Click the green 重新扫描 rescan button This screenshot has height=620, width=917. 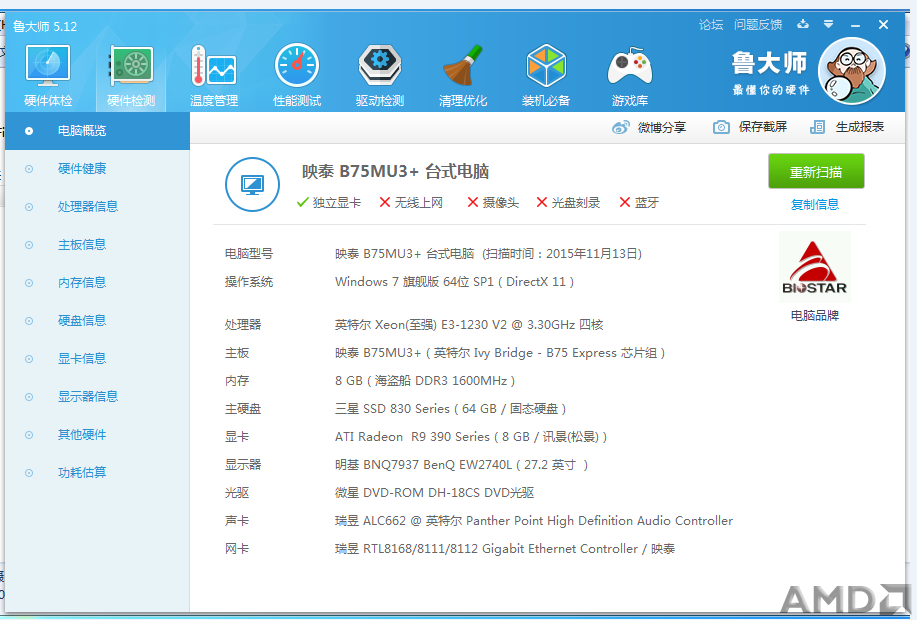[816, 171]
